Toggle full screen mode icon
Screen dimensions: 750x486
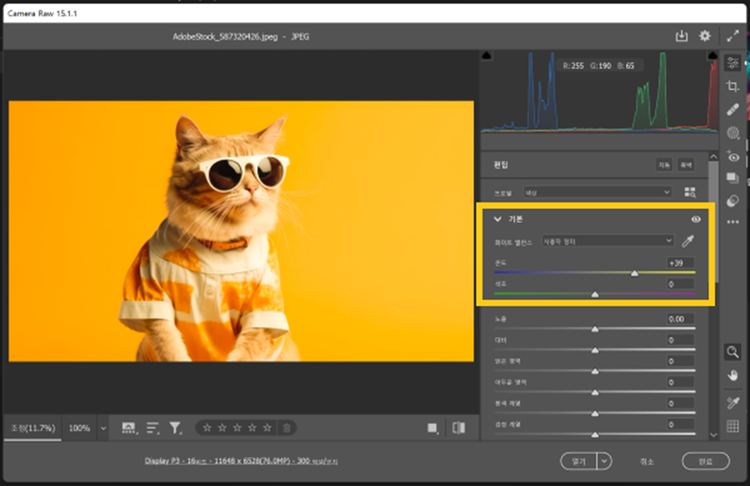732,35
